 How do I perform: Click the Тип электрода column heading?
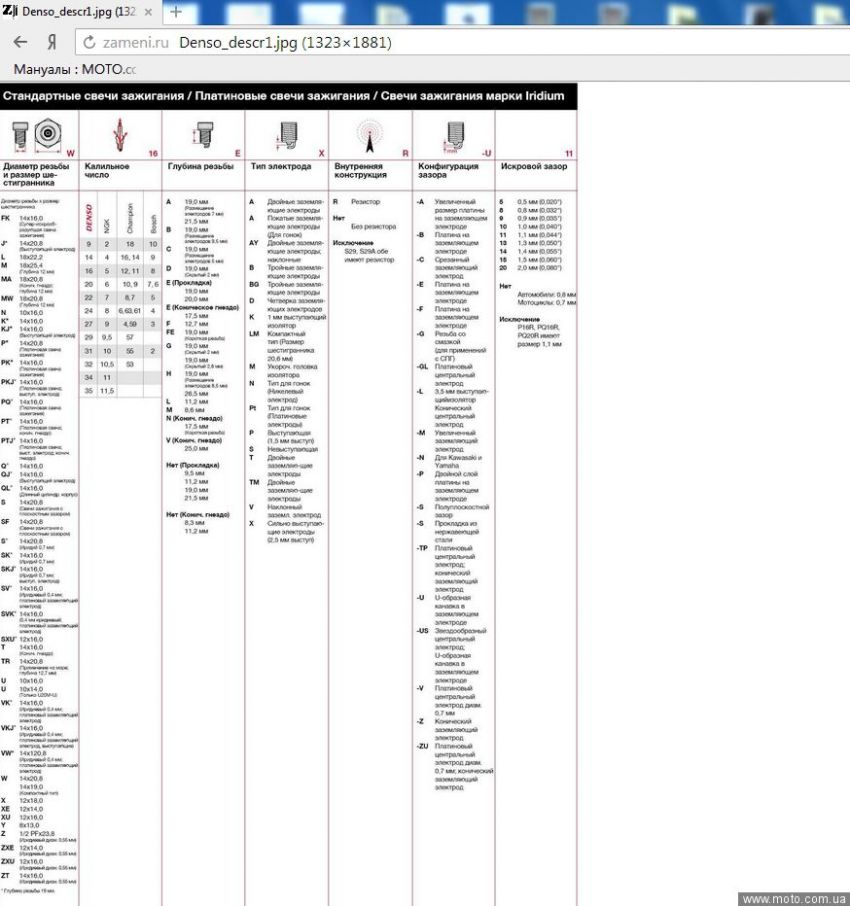click(x=281, y=166)
